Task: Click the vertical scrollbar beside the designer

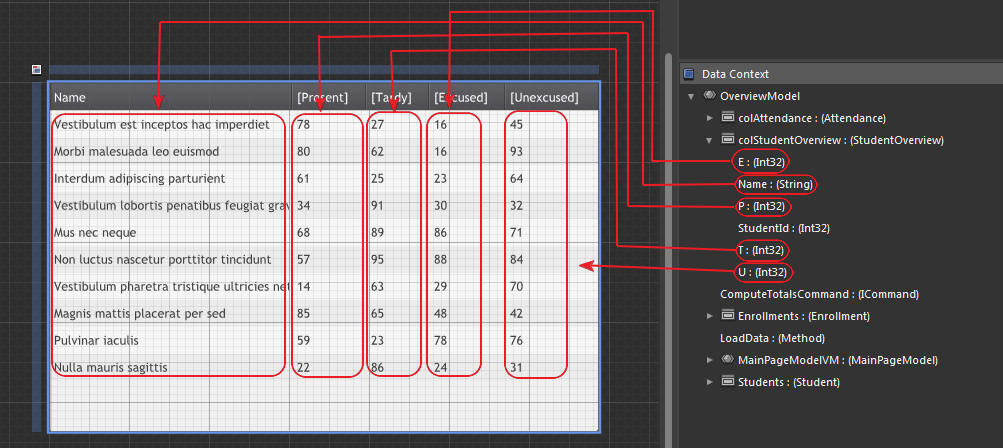Action: tap(668, 250)
